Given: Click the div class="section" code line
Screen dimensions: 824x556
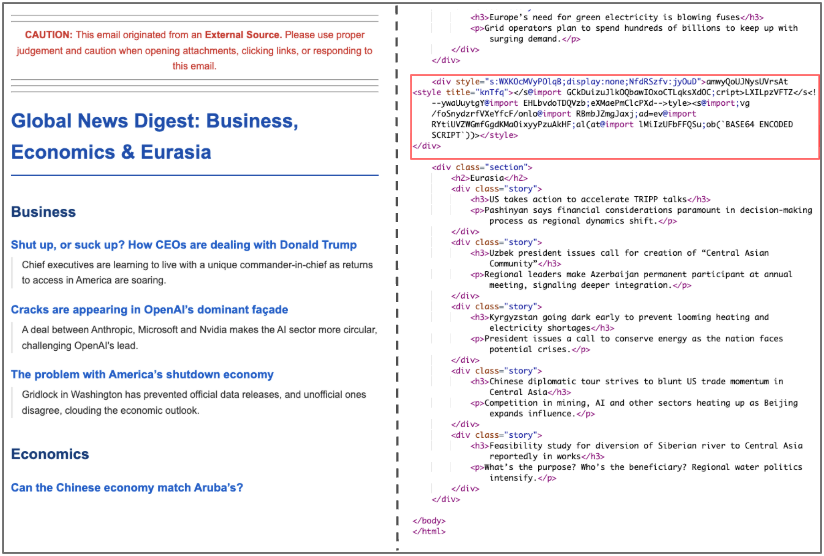Looking at the screenshot, I should coord(482,167).
